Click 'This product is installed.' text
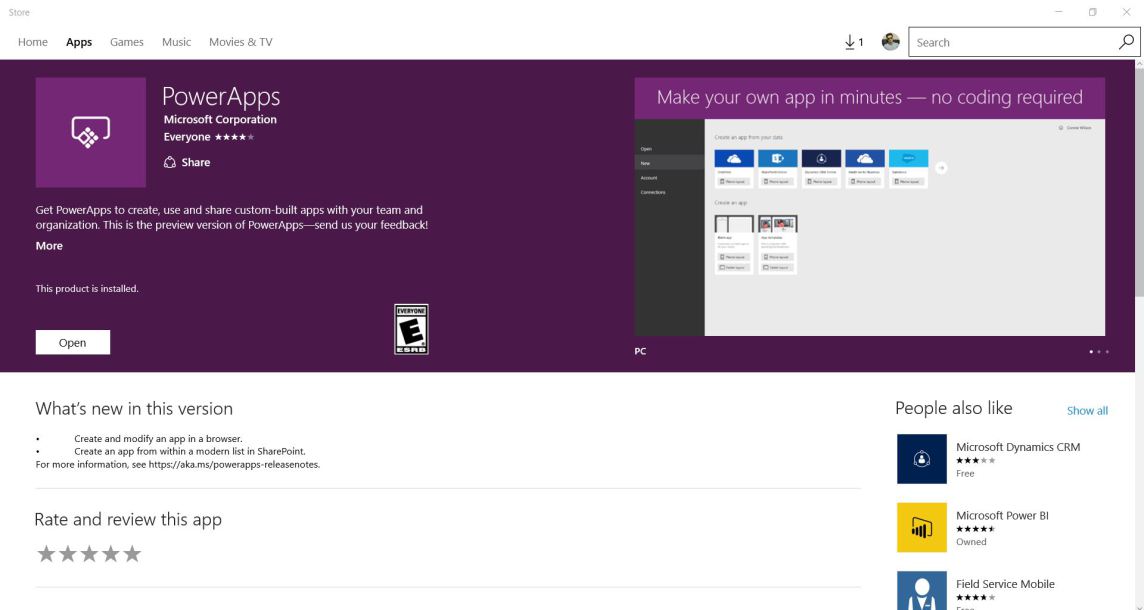This screenshot has height=610, width=1144. pyautogui.click(x=87, y=289)
